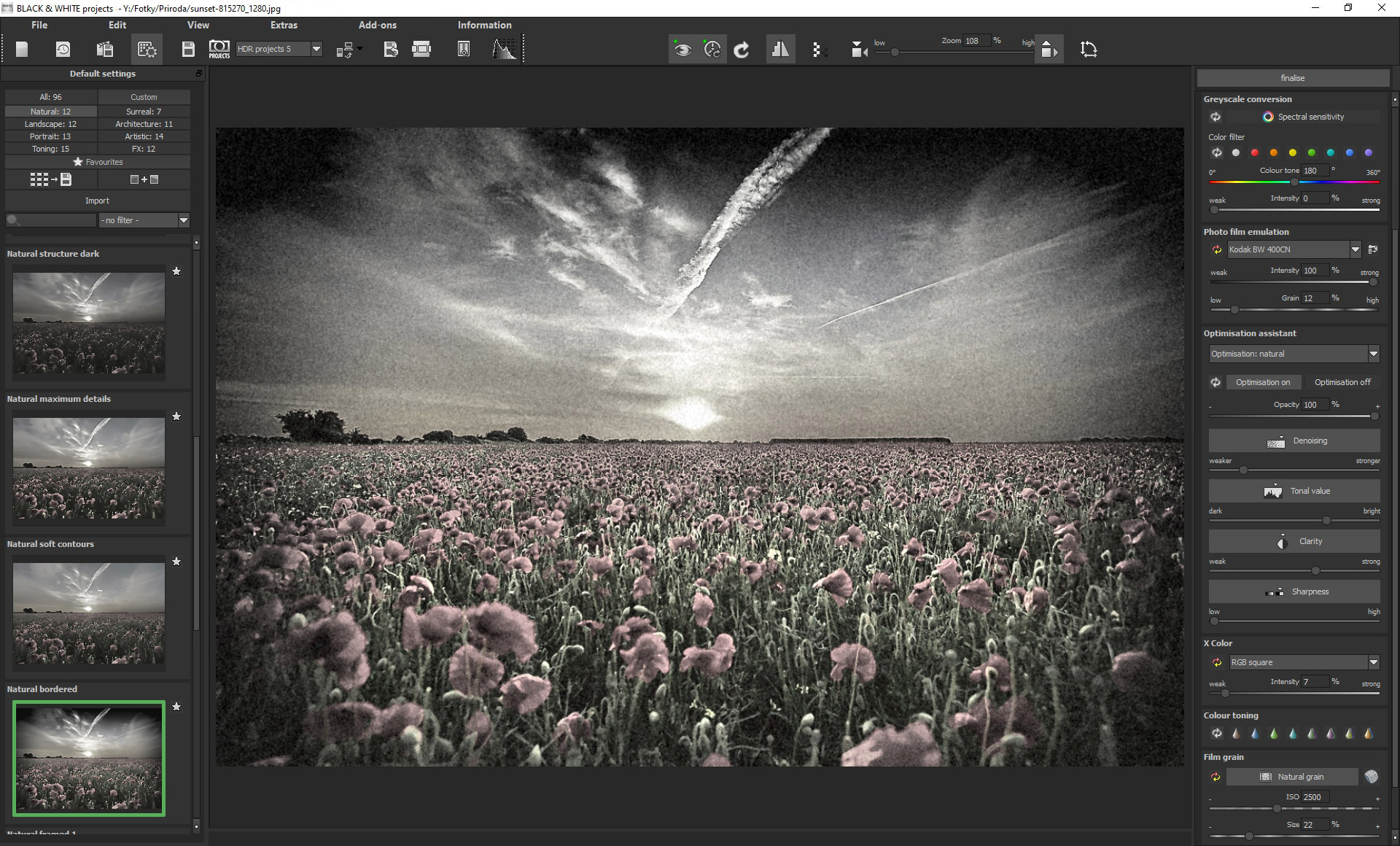Open the Information menu

click(x=484, y=25)
